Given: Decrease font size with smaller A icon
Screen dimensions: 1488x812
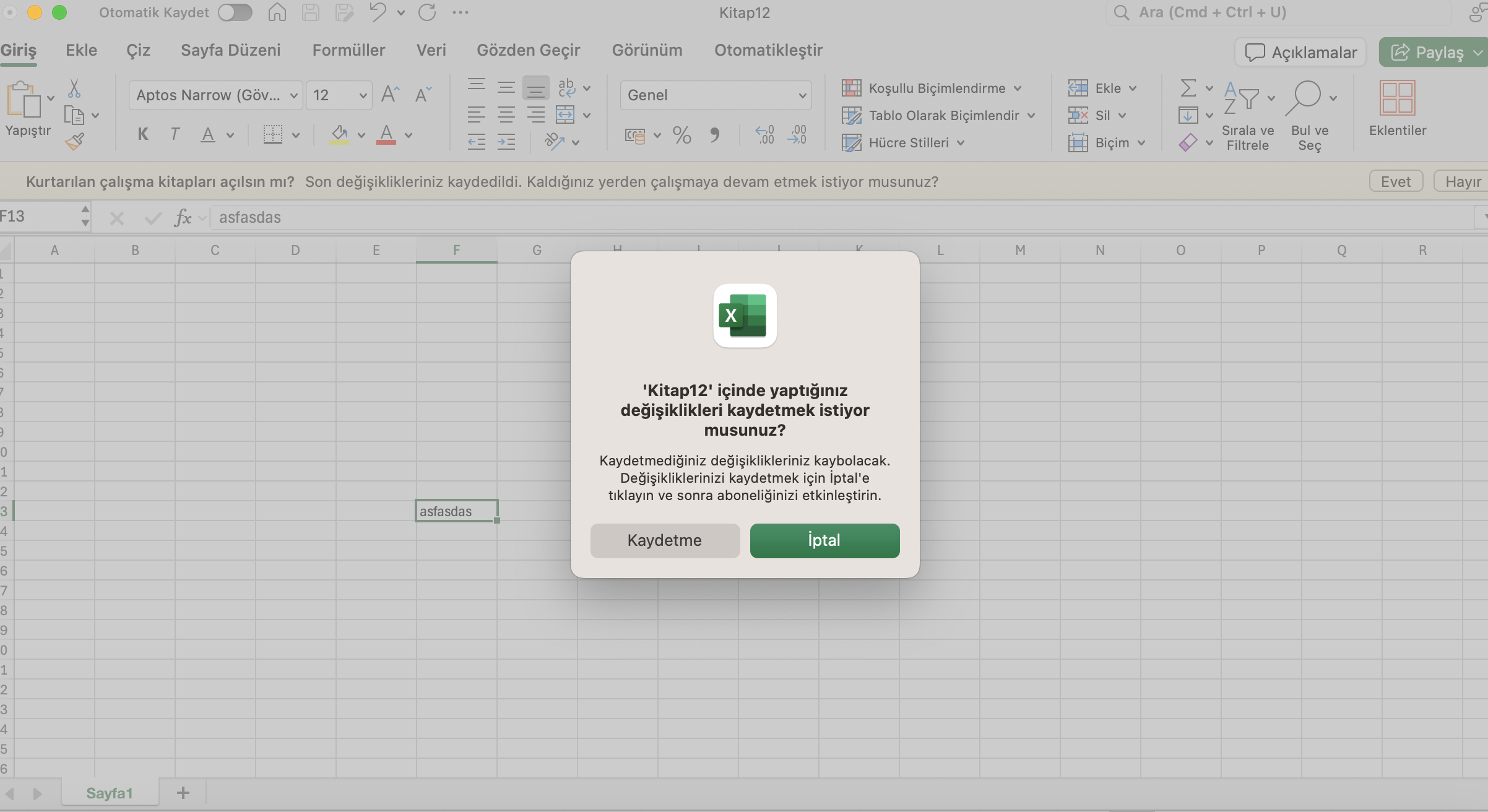Looking at the screenshot, I should click(x=423, y=94).
